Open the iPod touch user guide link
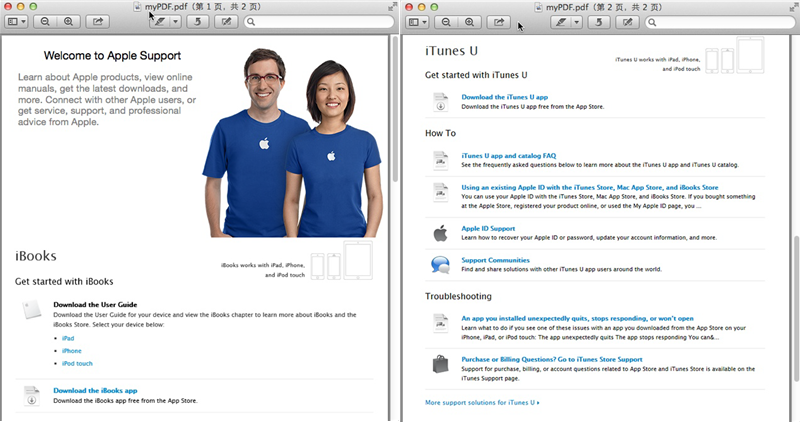The image size is (800, 423). [x=77, y=363]
